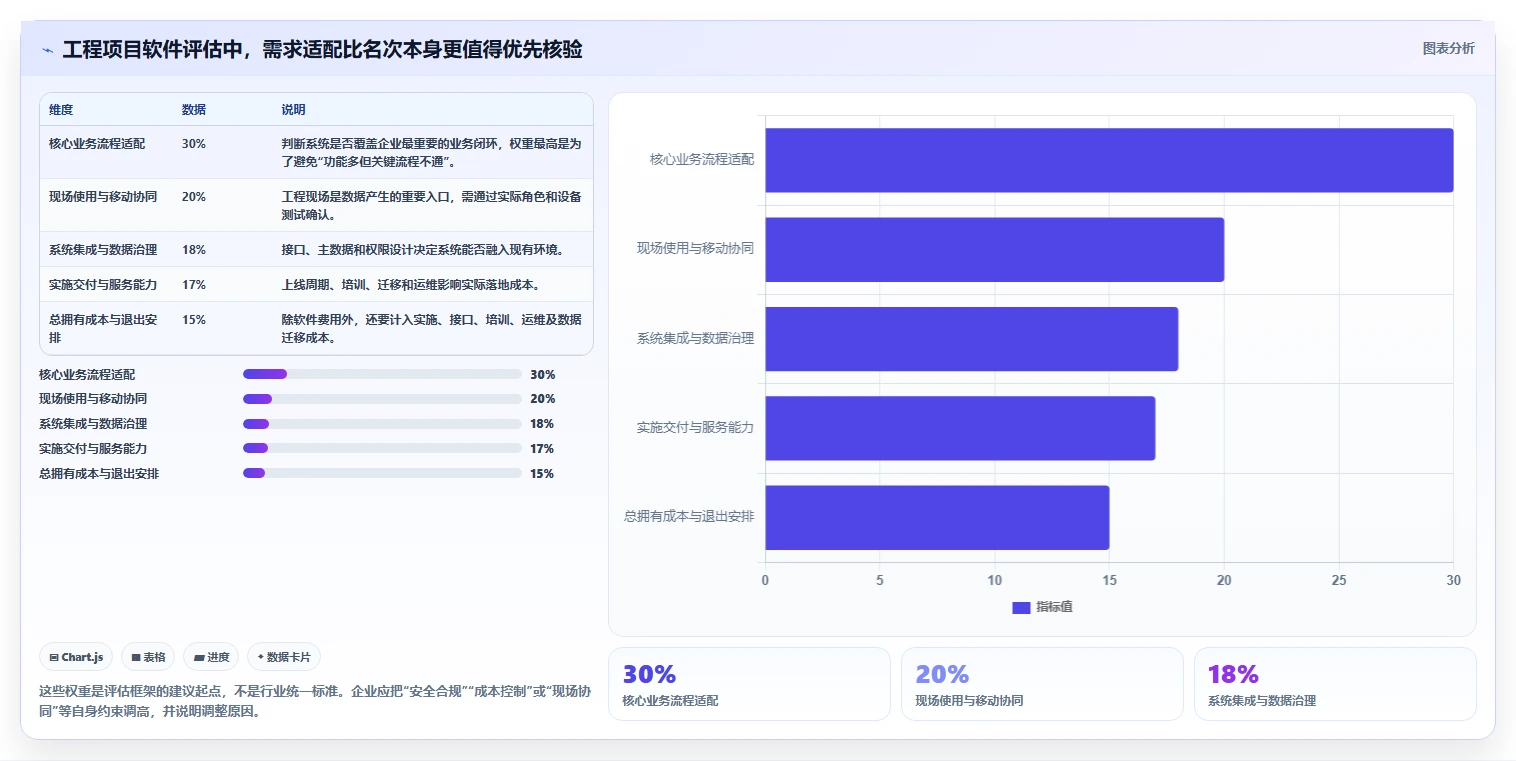Click description starting 除软件费用外

(431, 329)
